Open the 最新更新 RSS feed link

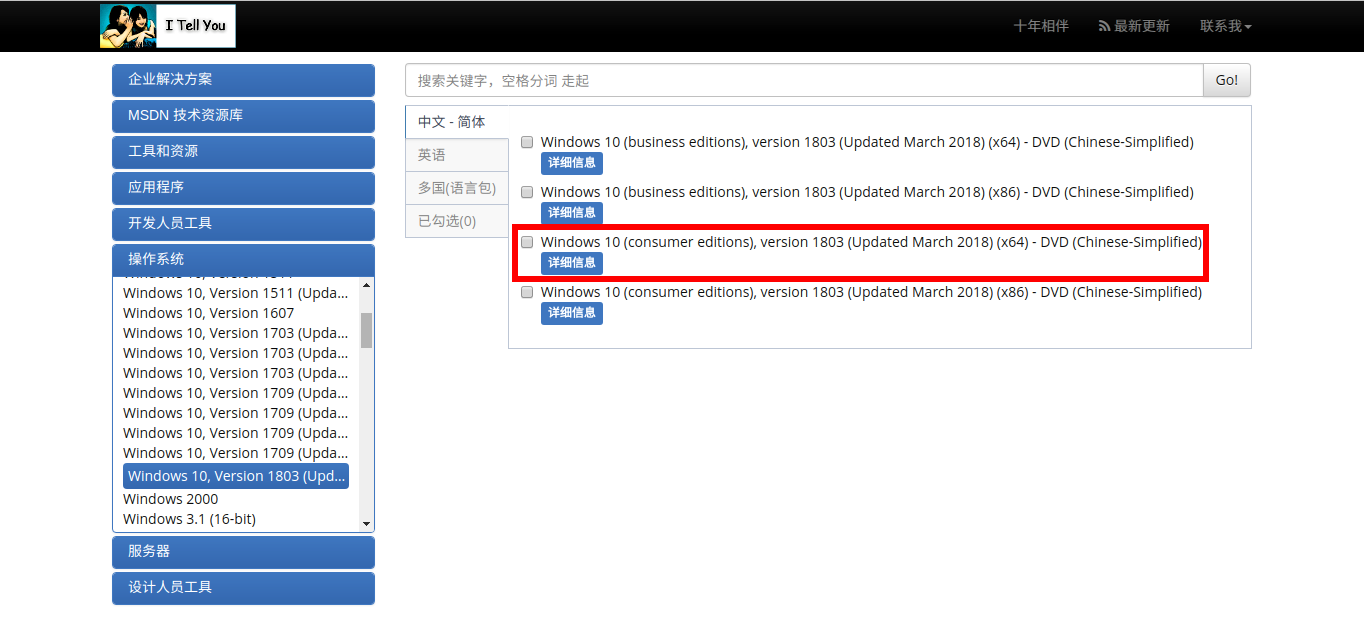(1134, 26)
